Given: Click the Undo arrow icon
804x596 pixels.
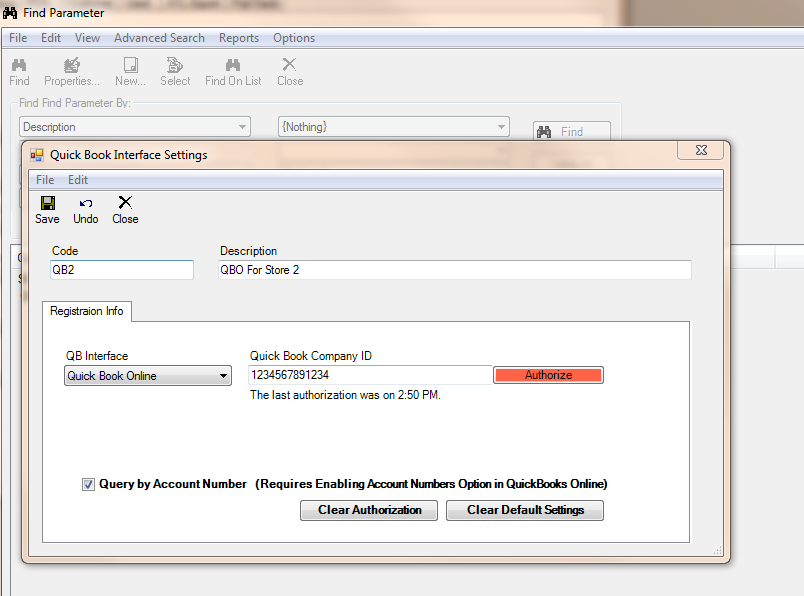Looking at the screenshot, I should coord(86,204).
